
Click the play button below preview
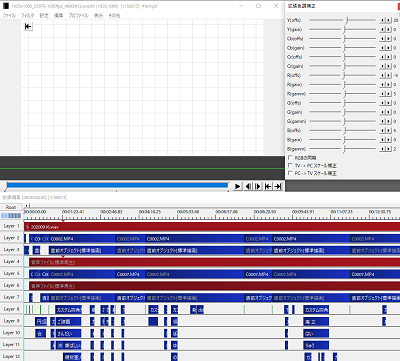[237, 186]
